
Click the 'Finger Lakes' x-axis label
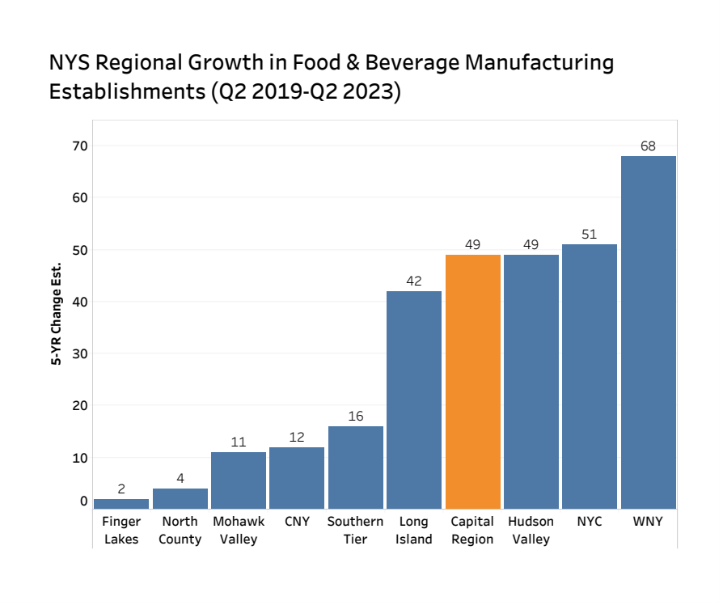(121, 530)
